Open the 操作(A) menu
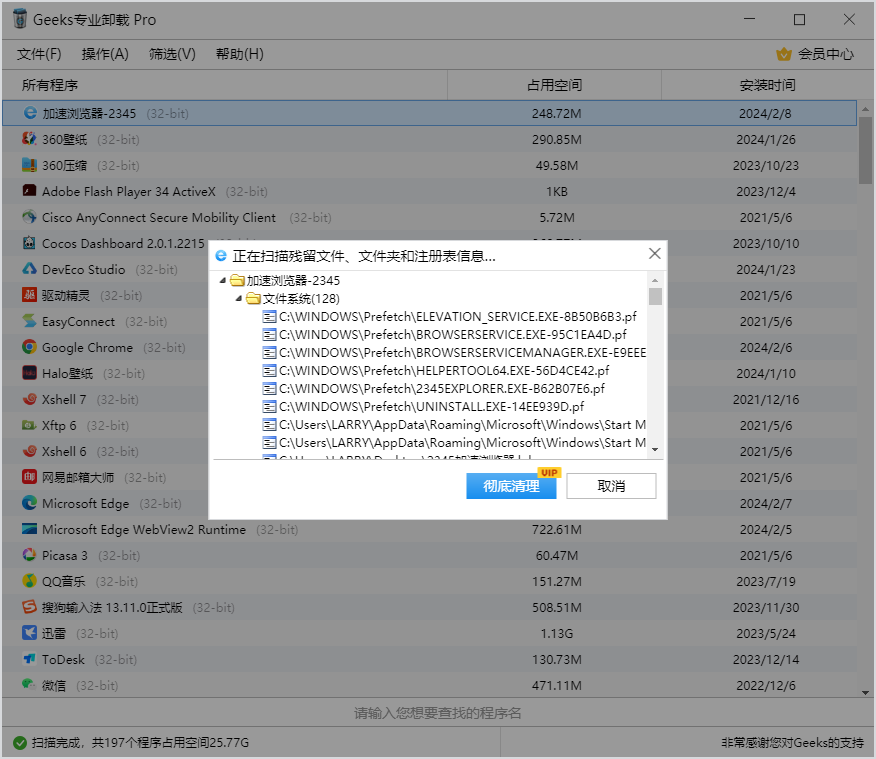Screen dimensions: 876x759 (x=105, y=54)
